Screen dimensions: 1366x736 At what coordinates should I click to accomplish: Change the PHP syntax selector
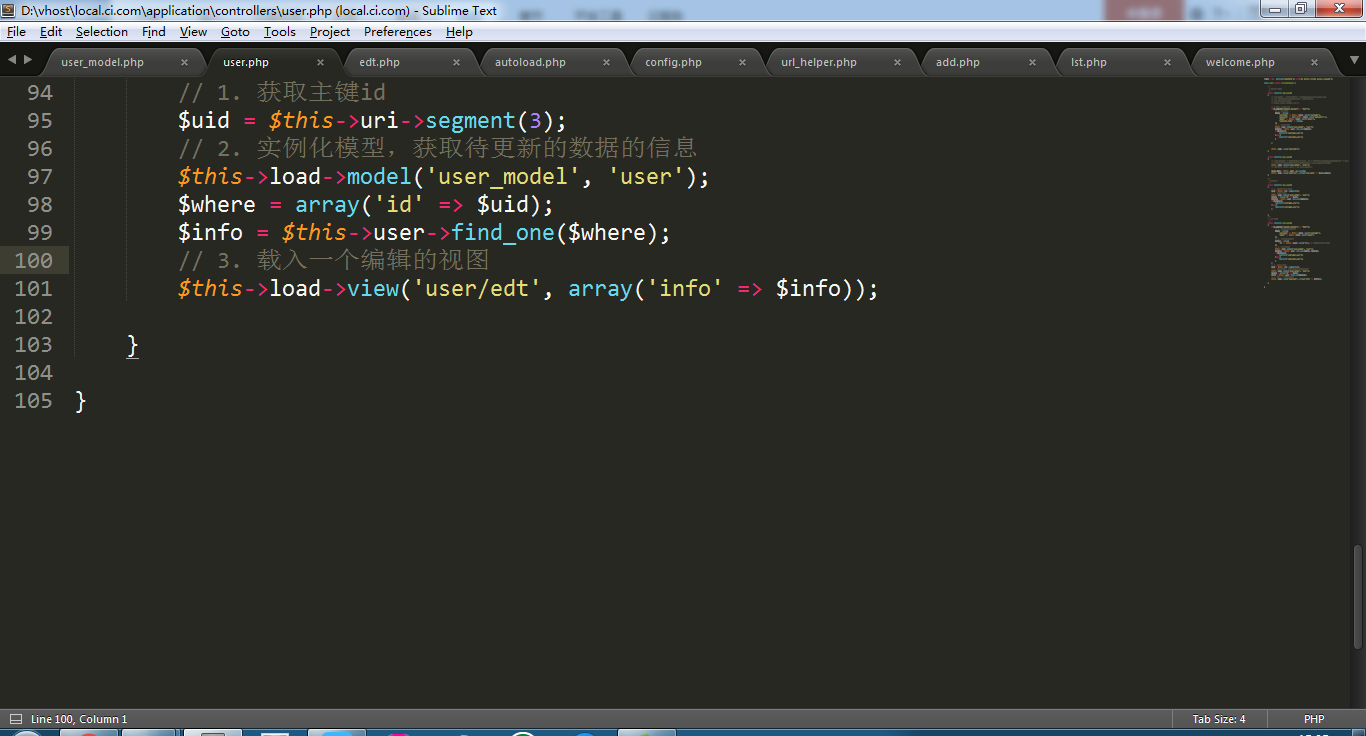tap(1313, 719)
